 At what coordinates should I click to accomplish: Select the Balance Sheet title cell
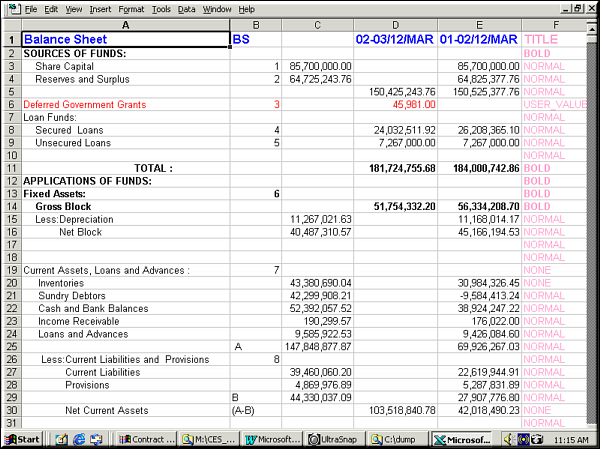pyautogui.click(x=125, y=40)
